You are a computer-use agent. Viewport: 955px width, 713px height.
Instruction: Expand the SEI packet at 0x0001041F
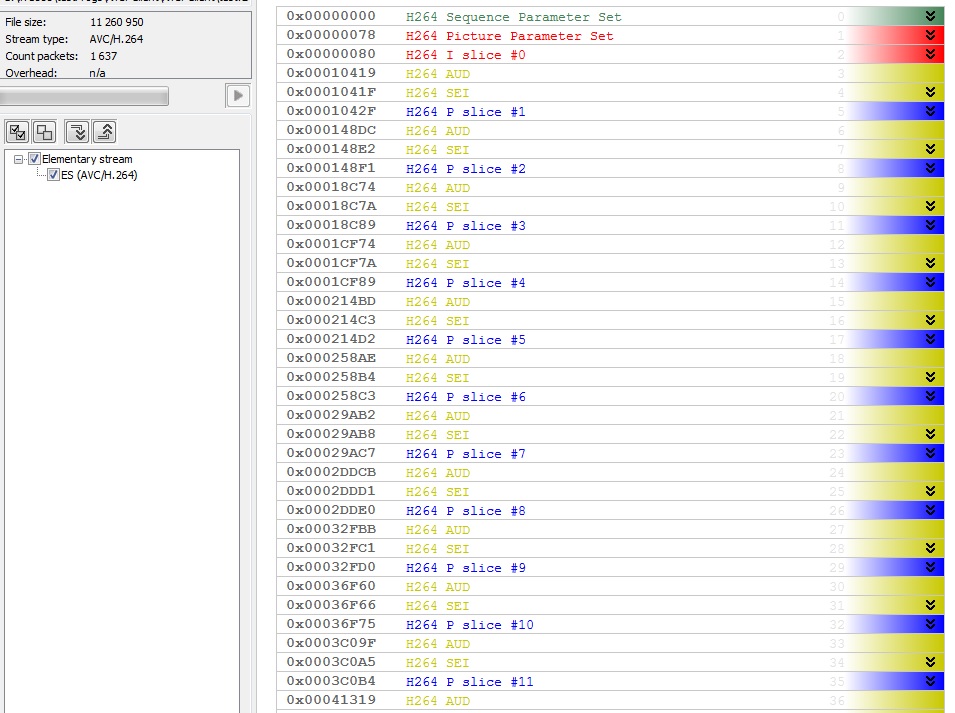[930, 93]
